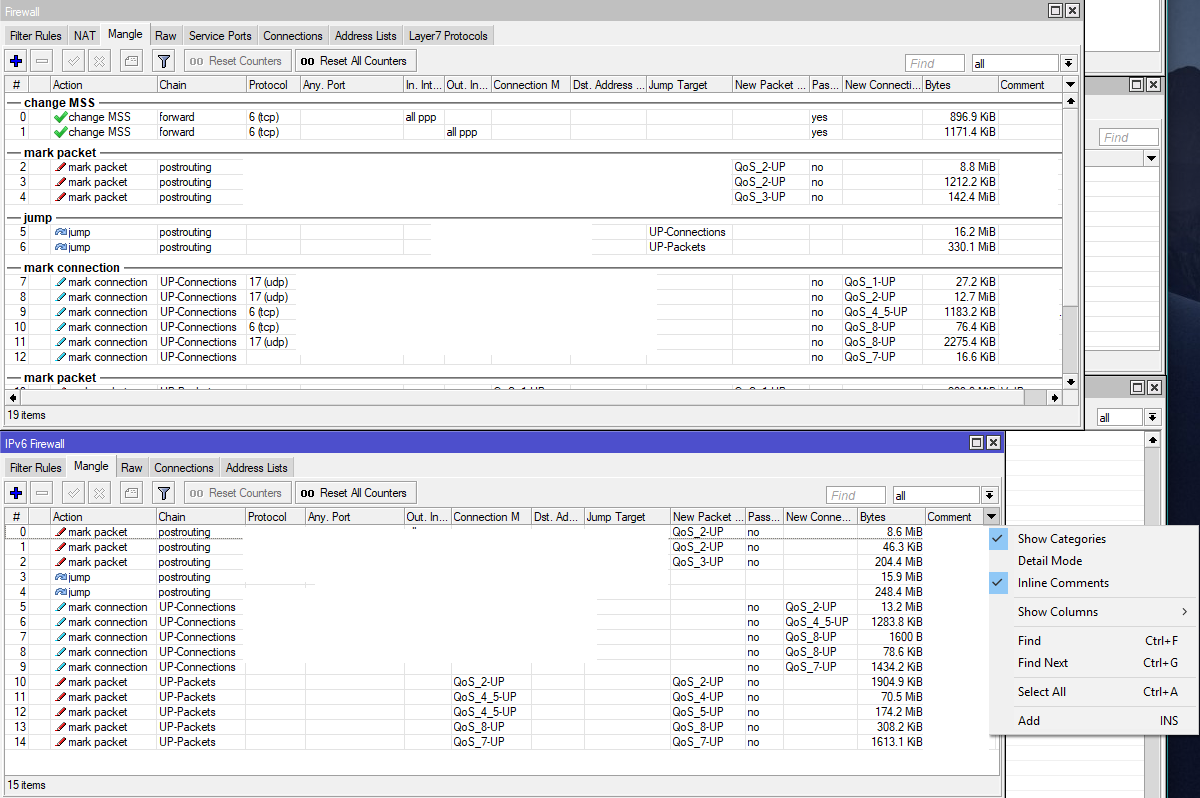The width and height of the screenshot is (1200, 798).
Task: Uncheck Show Categories in context menu
Action: tap(1060, 538)
